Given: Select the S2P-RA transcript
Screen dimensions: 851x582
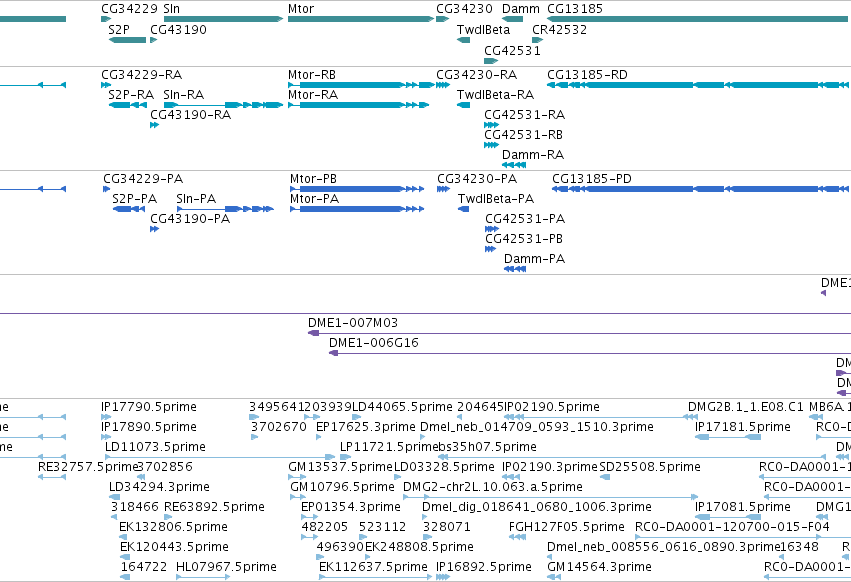Looking at the screenshot, I should pyautogui.click(x=128, y=105).
